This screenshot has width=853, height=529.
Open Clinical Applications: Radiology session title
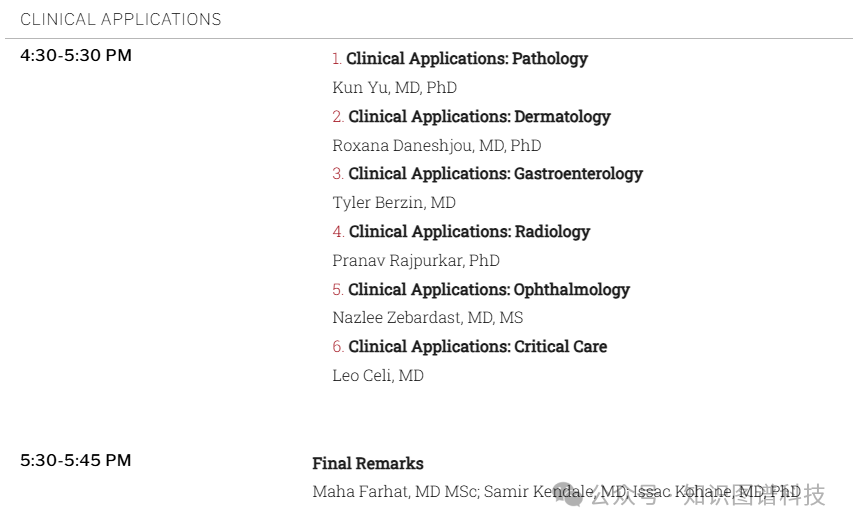(x=469, y=231)
